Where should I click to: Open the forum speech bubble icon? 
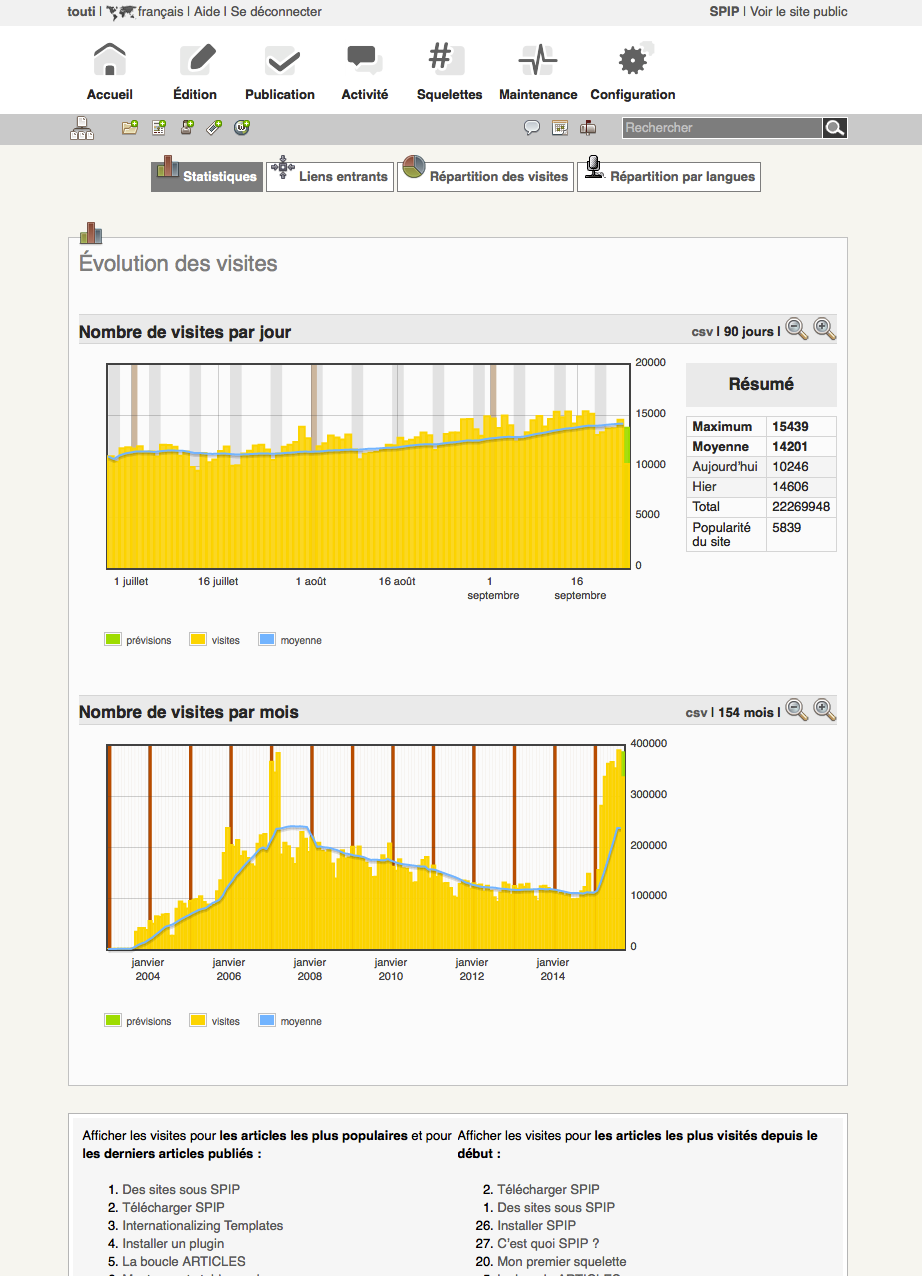[532, 128]
